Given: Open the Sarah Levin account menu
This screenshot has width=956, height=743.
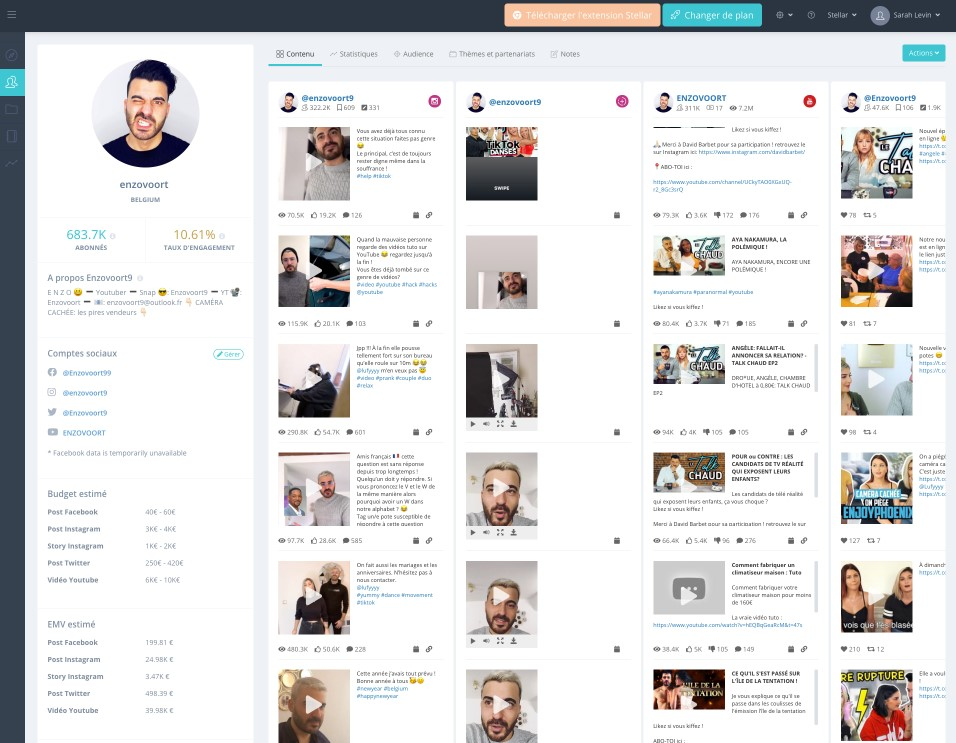Looking at the screenshot, I should pyautogui.click(x=906, y=15).
